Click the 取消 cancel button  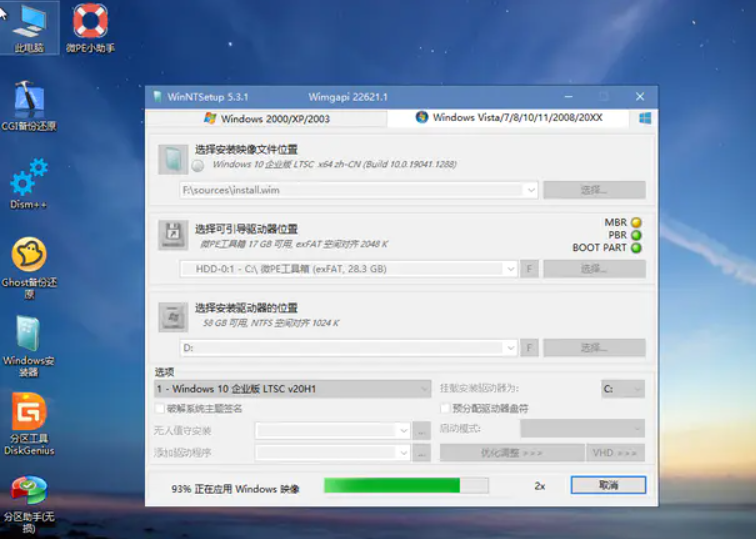pos(608,485)
